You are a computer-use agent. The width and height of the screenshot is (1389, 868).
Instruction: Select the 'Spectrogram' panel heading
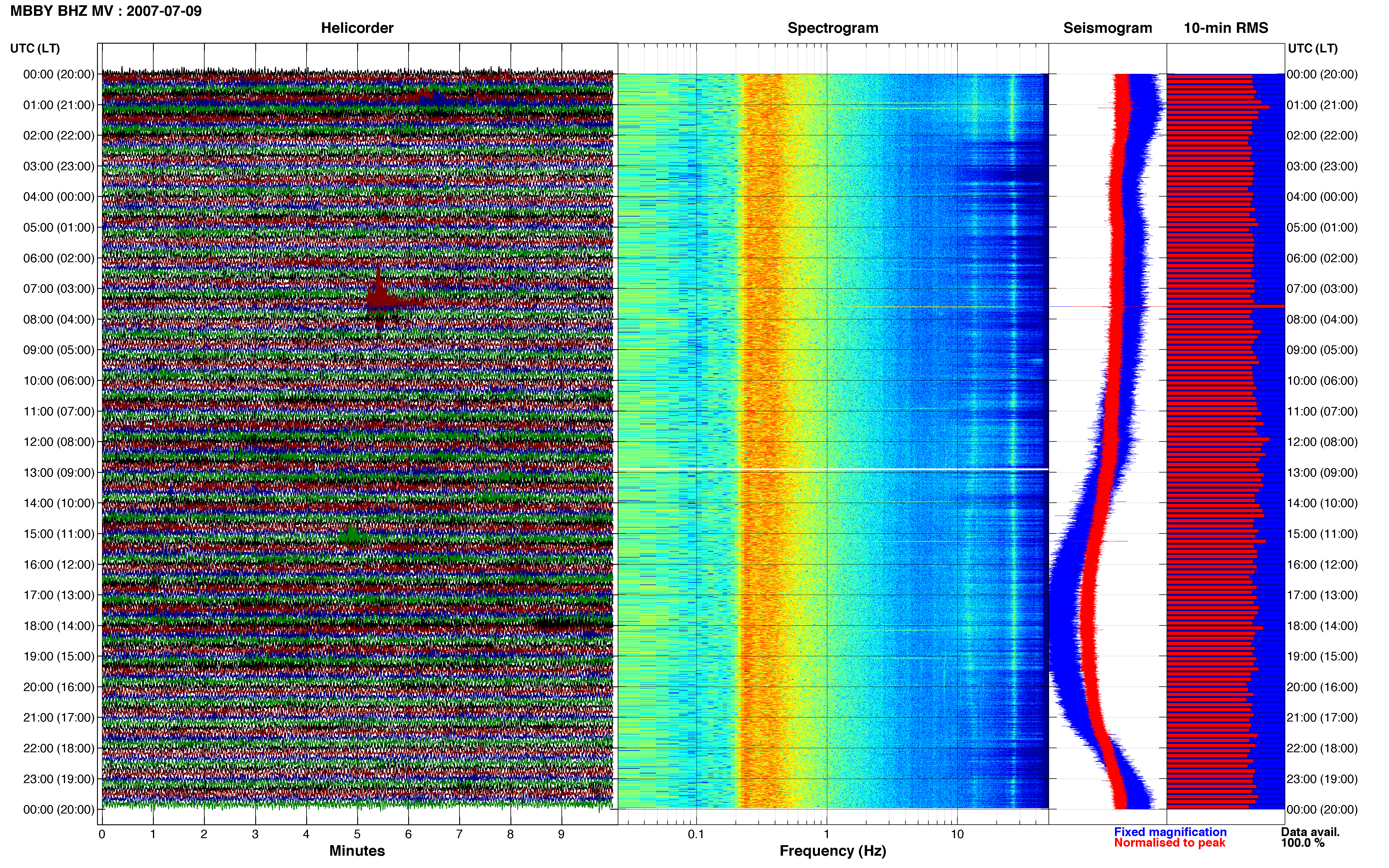pyautogui.click(x=833, y=28)
